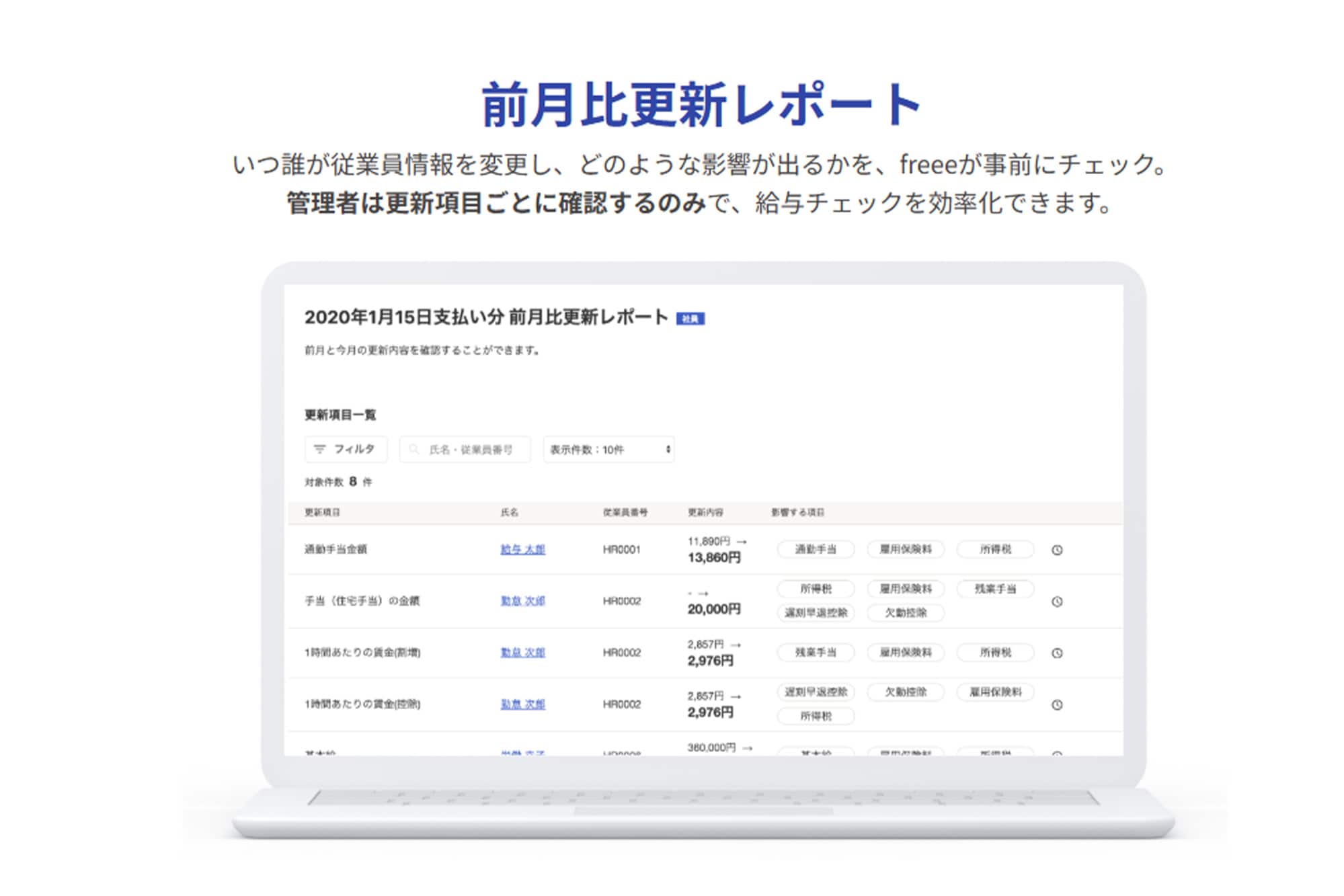Click 影響する項目 column header
The width and height of the screenshot is (1344, 896).
797,512
